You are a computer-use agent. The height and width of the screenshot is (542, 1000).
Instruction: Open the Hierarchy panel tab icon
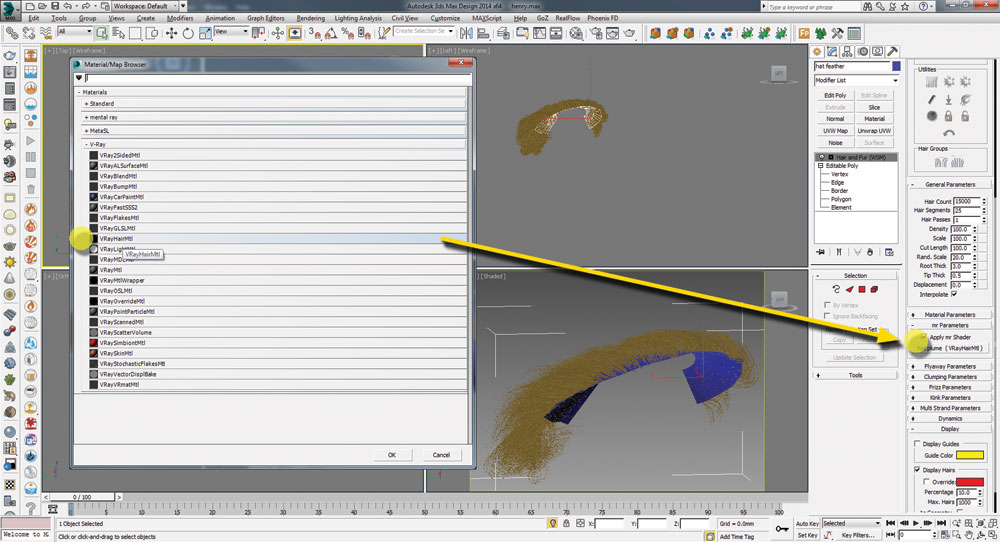pos(847,52)
